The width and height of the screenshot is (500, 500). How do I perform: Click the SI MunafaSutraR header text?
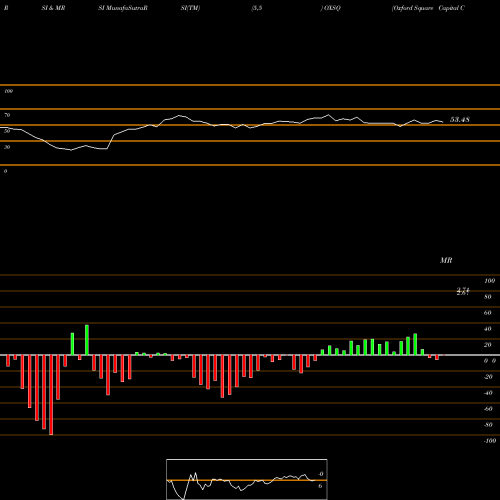[x=123, y=8]
